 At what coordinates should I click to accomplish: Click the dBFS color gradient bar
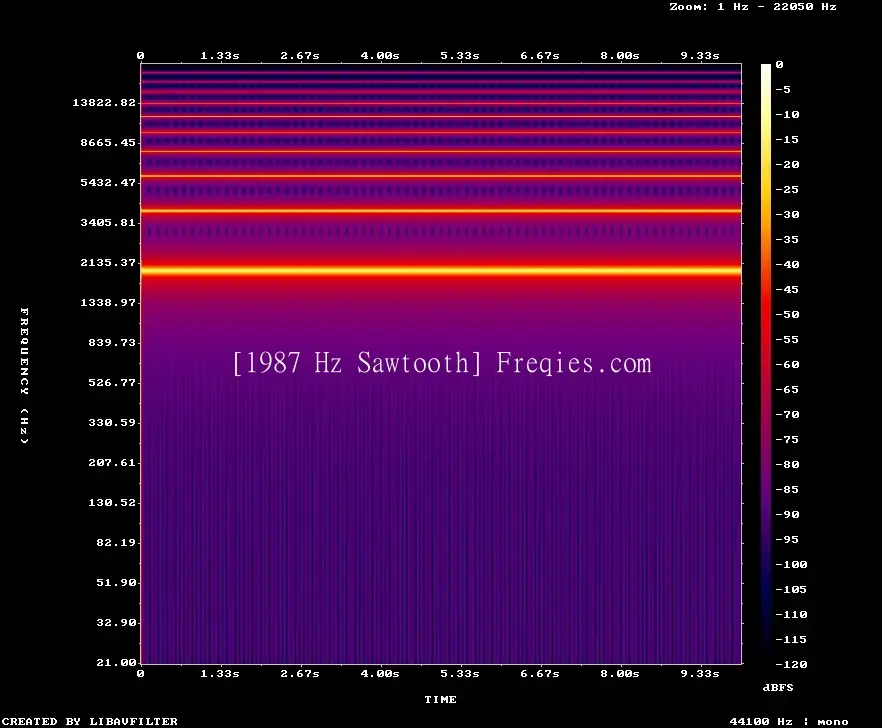(766, 364)
